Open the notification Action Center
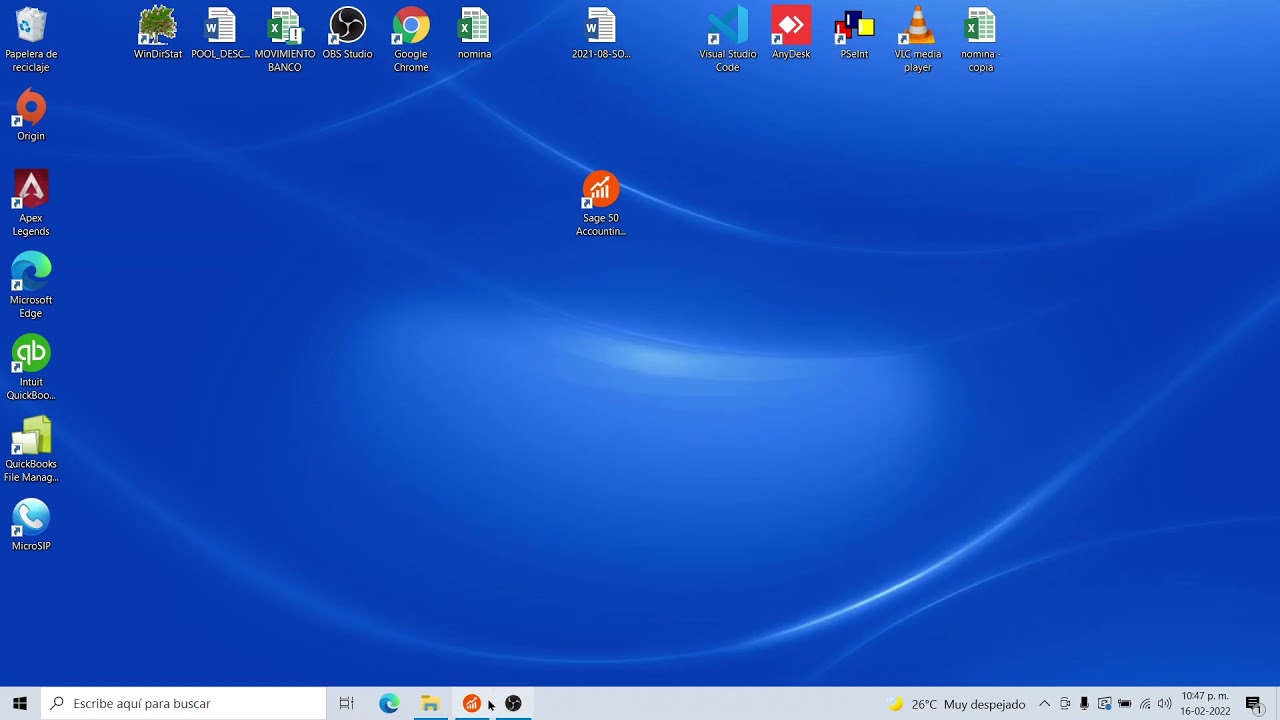1280x720 pixels. tap(1254, 704)
